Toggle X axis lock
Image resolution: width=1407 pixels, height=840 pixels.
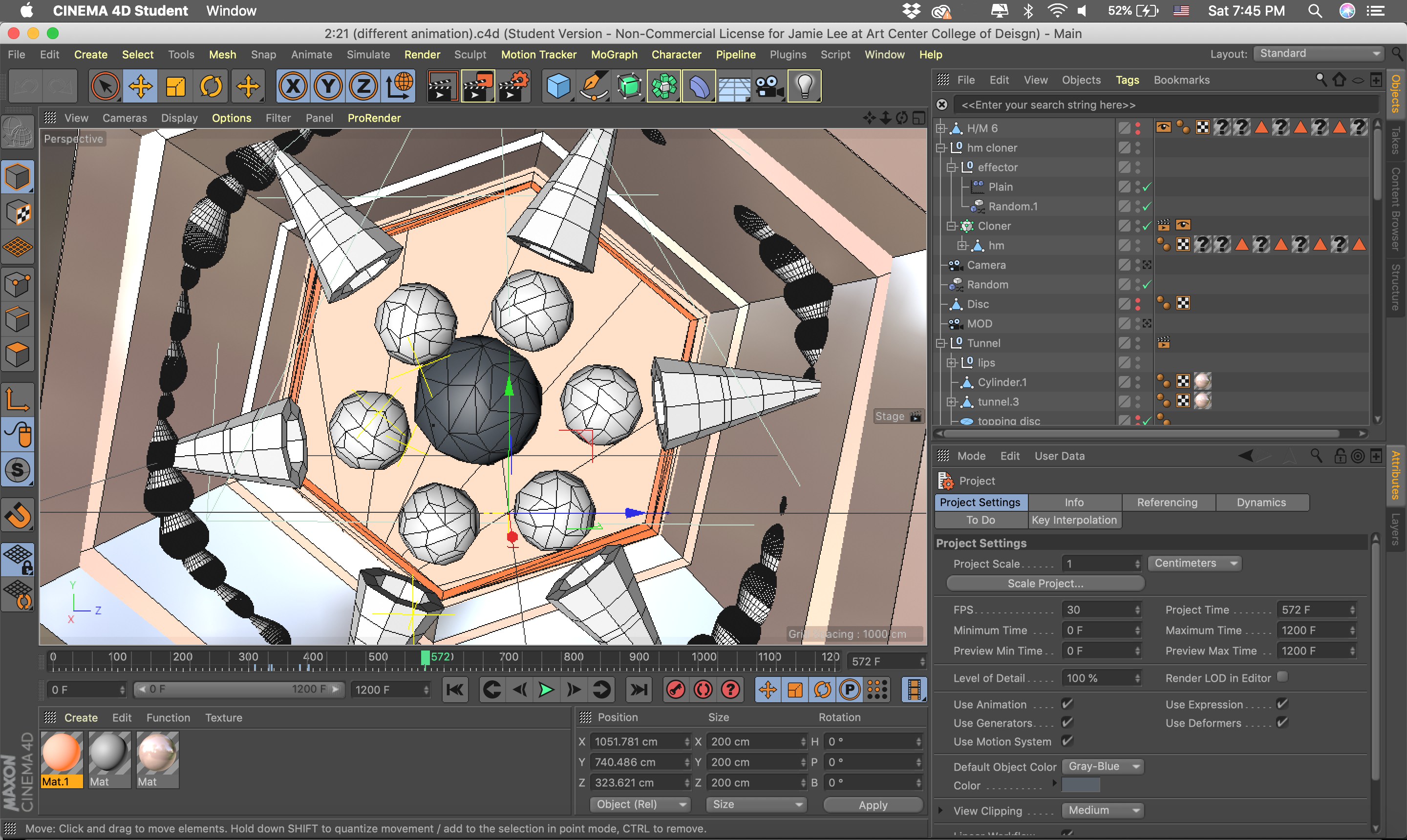coord(293,86)
